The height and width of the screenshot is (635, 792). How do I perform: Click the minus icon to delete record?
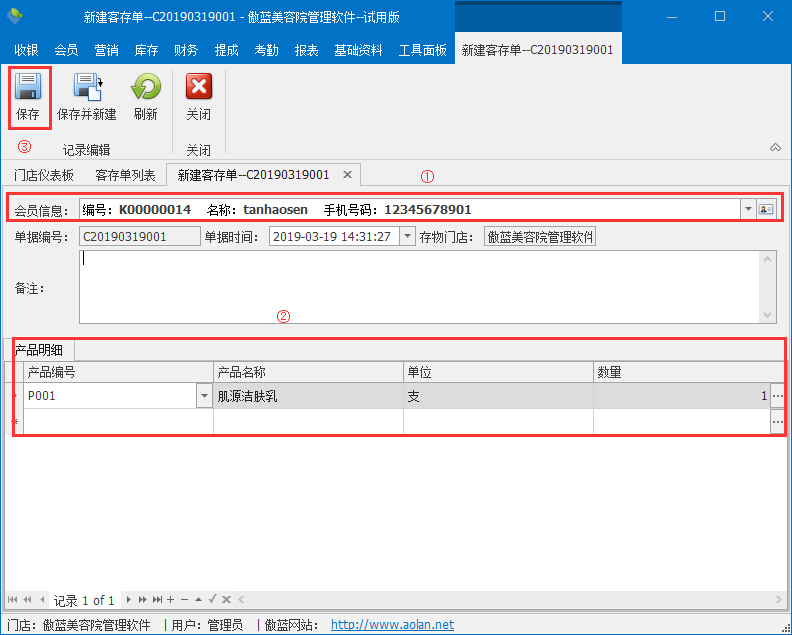click(184, 600)
